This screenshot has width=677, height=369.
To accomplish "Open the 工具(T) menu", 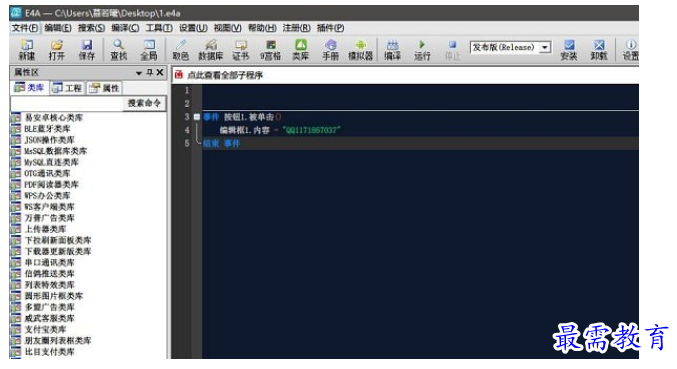I will (159, 28).
